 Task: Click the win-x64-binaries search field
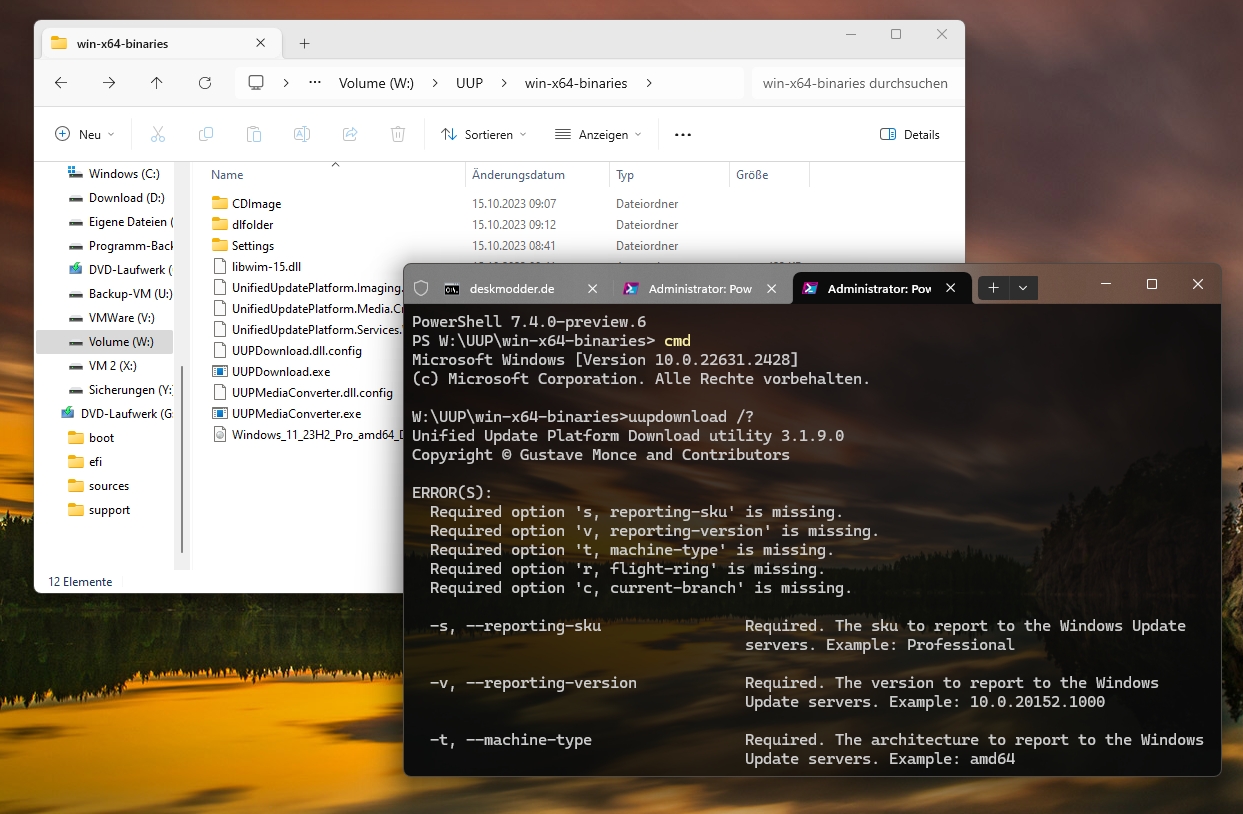[x=855, y=83]
